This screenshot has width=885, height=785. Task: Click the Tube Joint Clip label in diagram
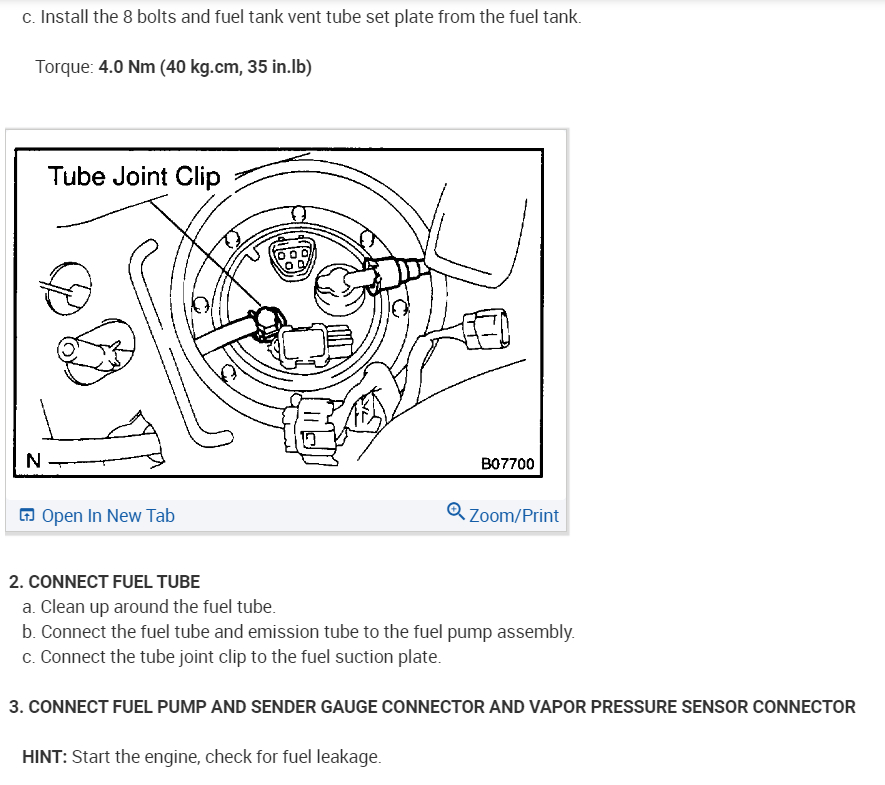(134, 176)
